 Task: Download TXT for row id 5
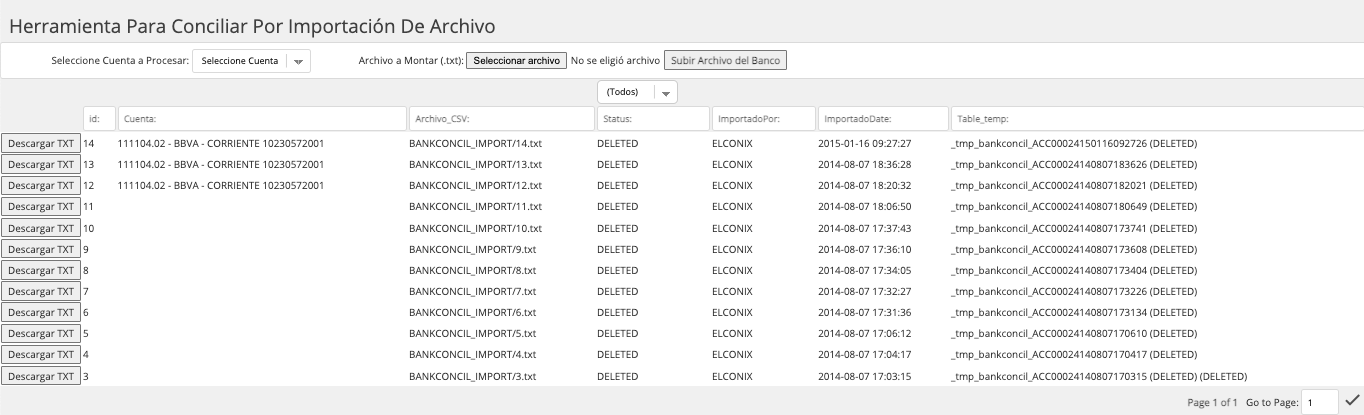tap(41, 334)
